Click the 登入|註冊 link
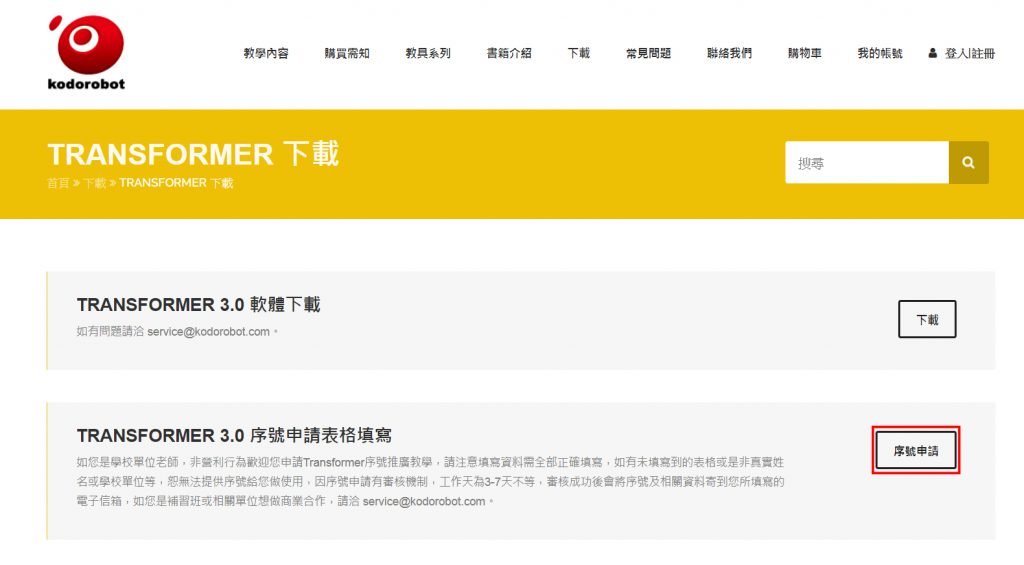The width and height of the screenshot is (1024, 565). tap(970, 54)
